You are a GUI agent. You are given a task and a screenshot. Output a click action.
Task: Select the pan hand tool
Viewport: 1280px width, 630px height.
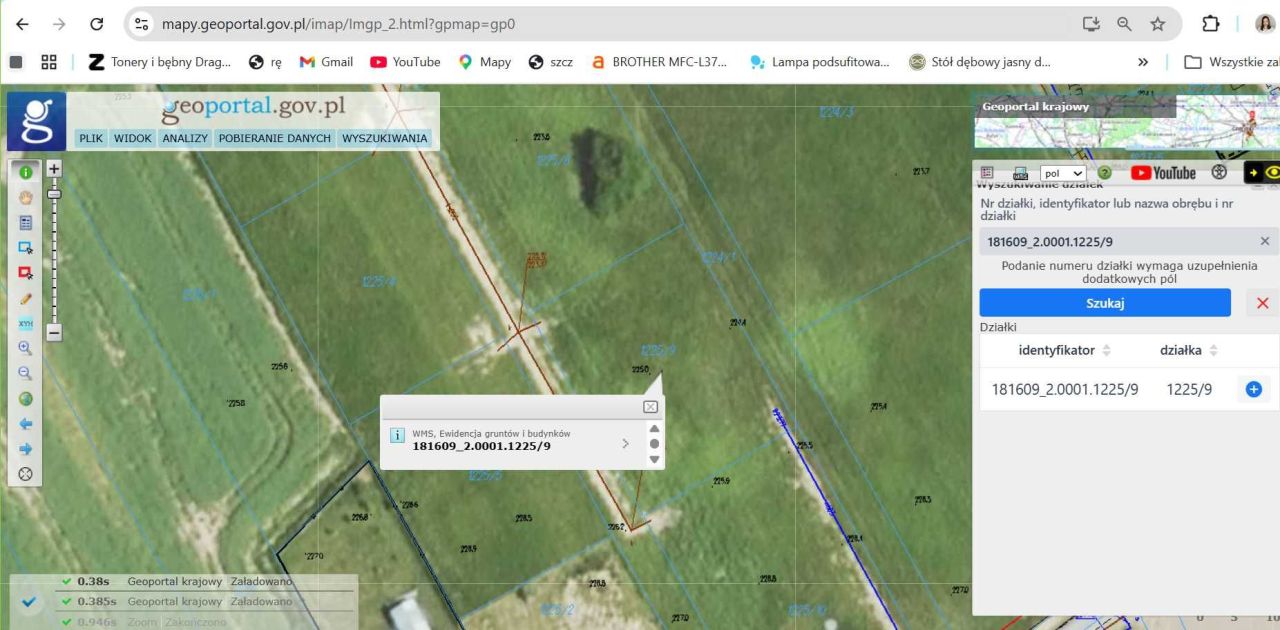coord(26,197)
